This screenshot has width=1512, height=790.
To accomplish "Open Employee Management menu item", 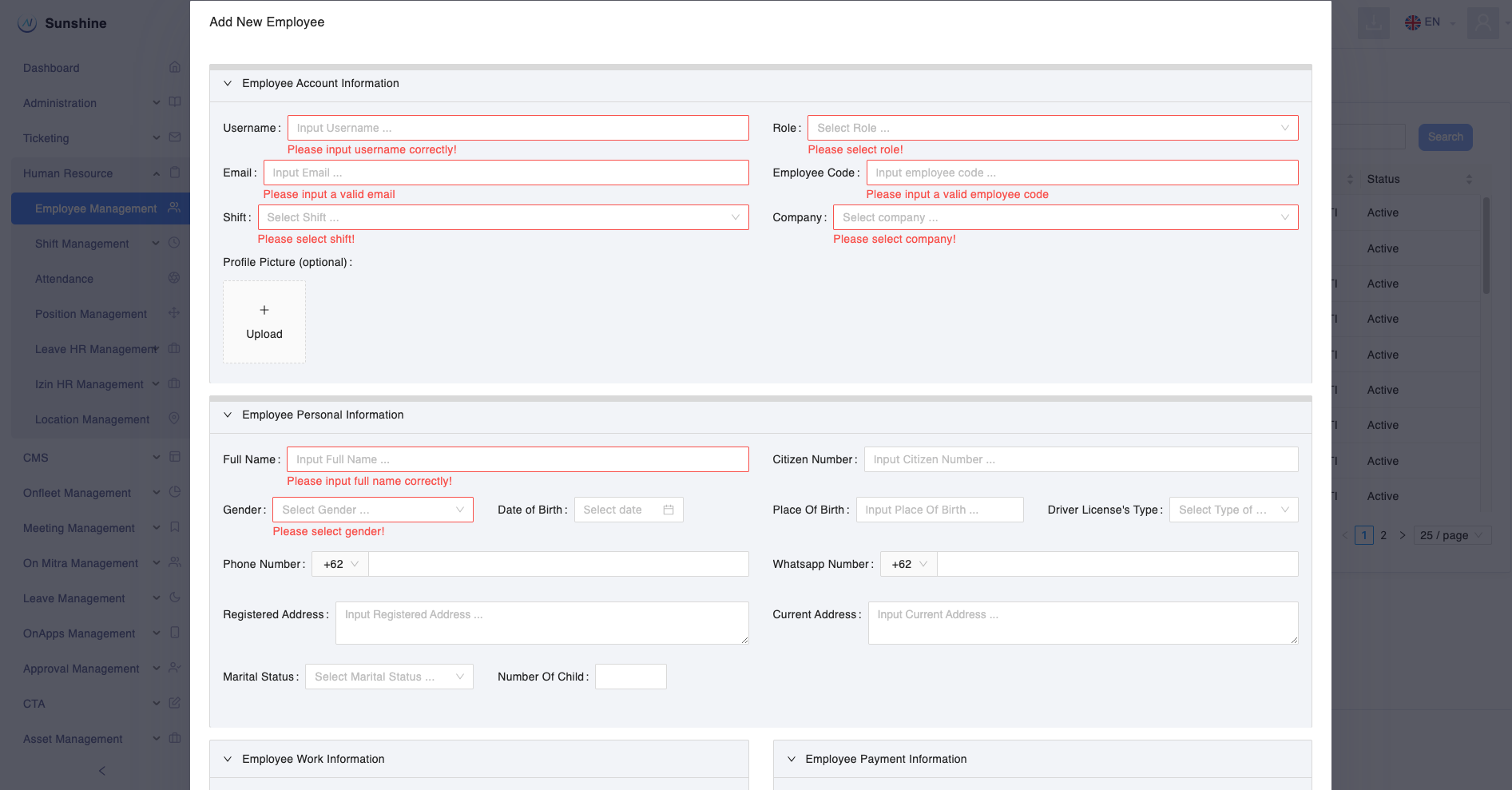I will coord(96,208).
